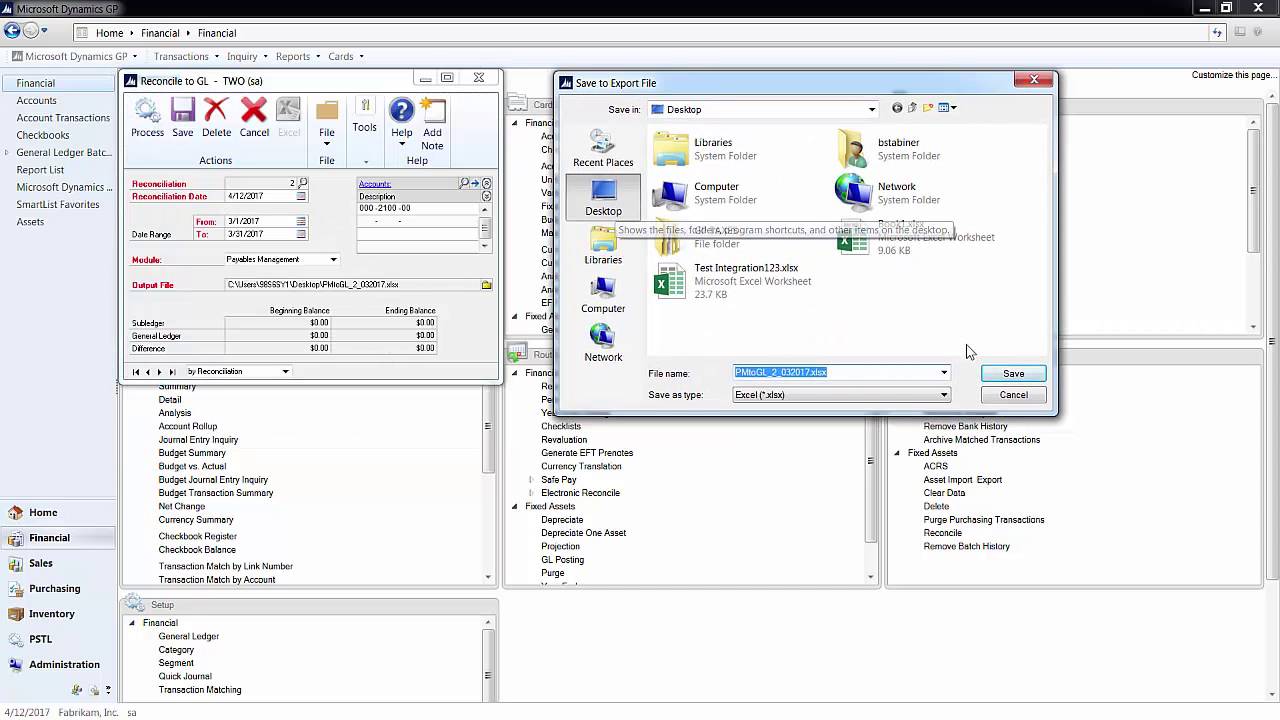Click Go To Last Folder Visited icon in dialog
Viewport: 1280px width, 720px height.
pos(897,108)
